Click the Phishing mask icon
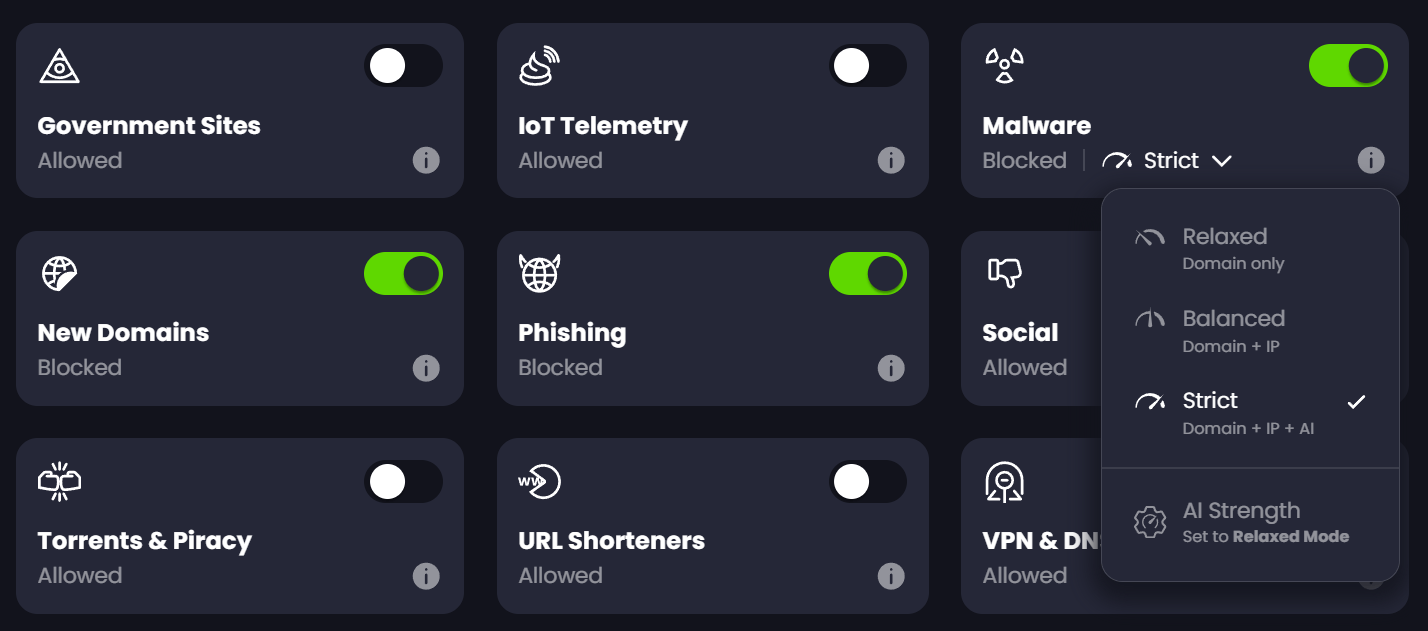 (537, 273)
